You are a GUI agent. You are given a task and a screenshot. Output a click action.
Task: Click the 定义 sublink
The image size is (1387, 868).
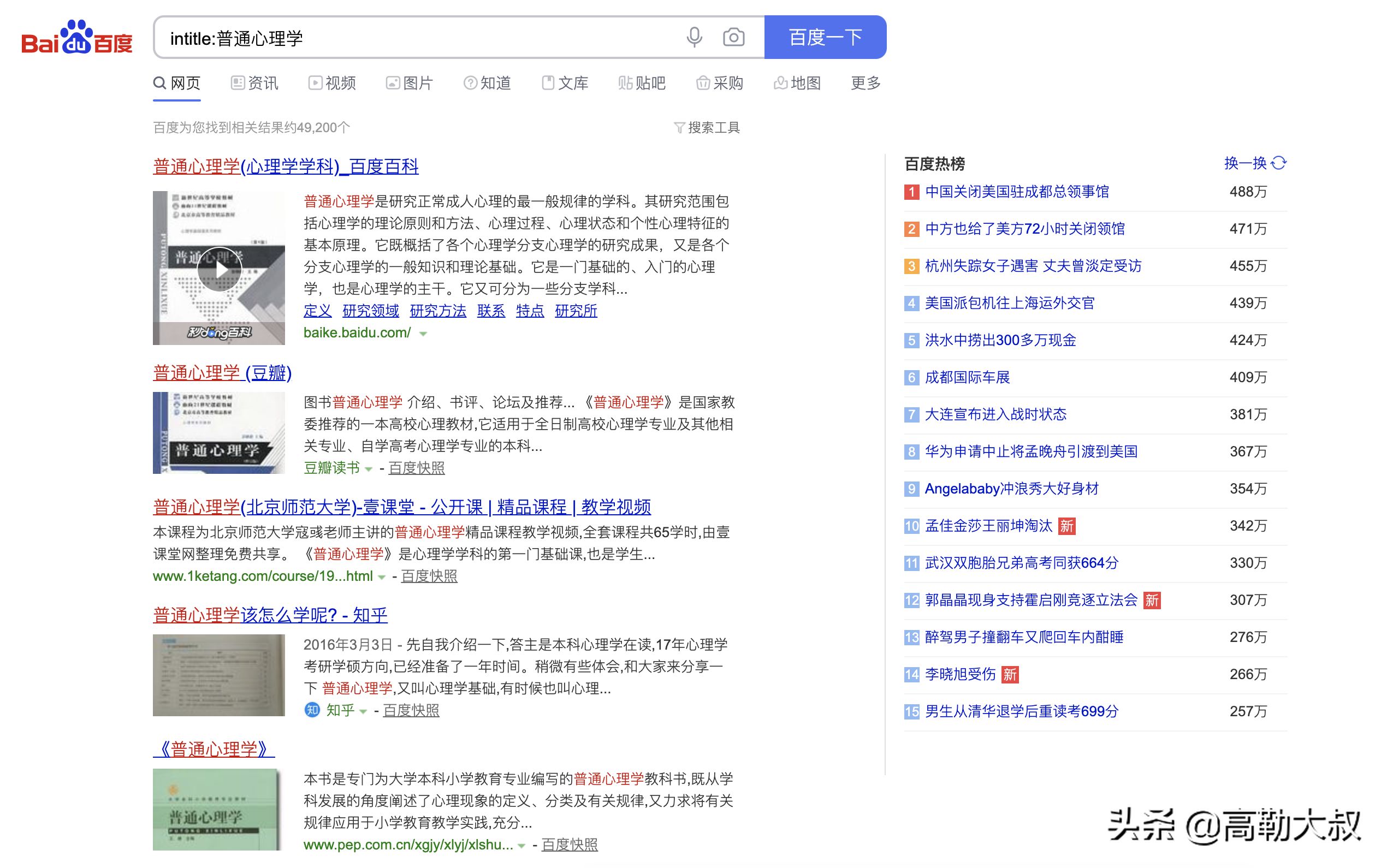click(317, 311)
